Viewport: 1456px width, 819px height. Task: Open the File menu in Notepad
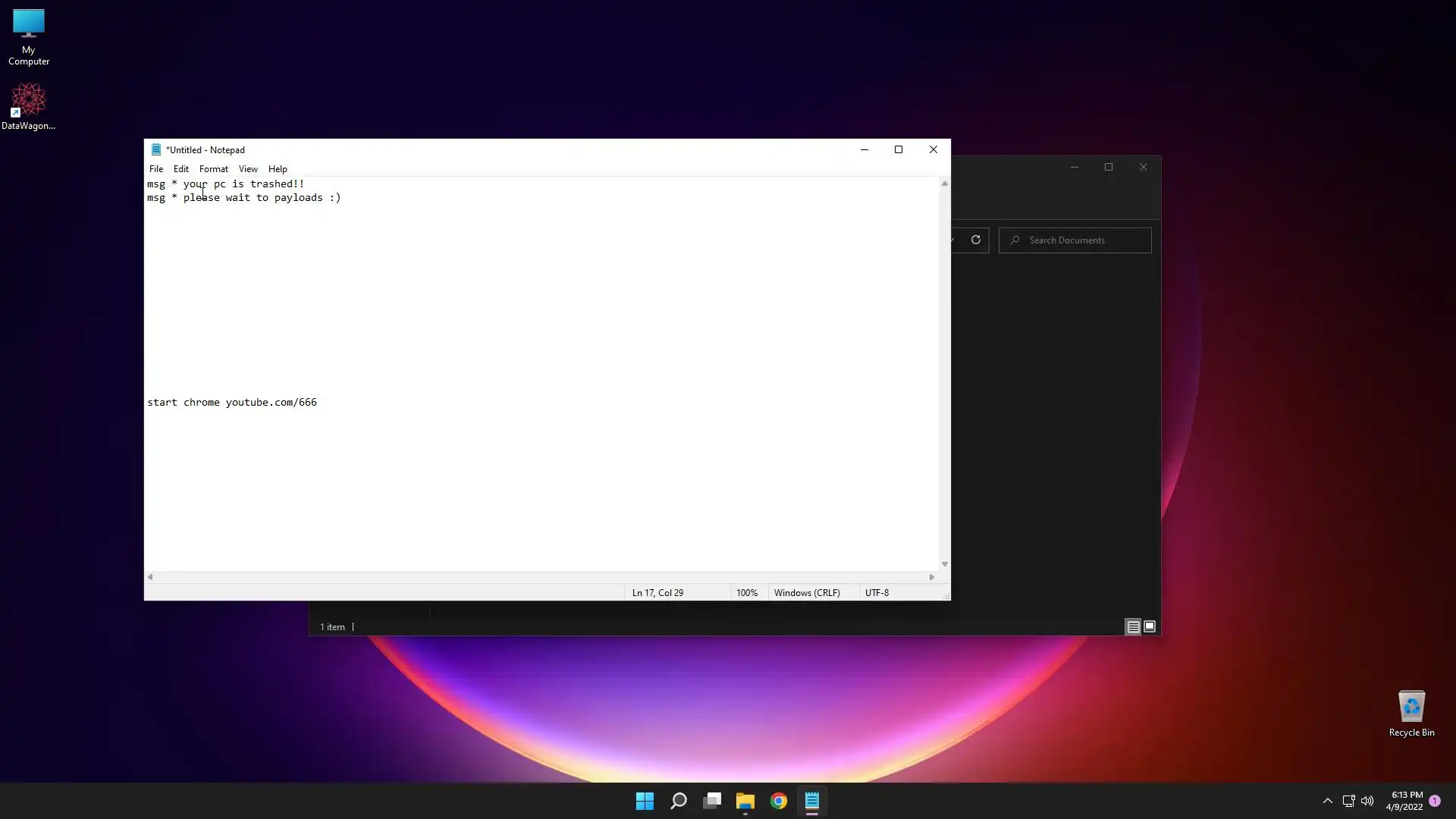click(x=156, y=169)
